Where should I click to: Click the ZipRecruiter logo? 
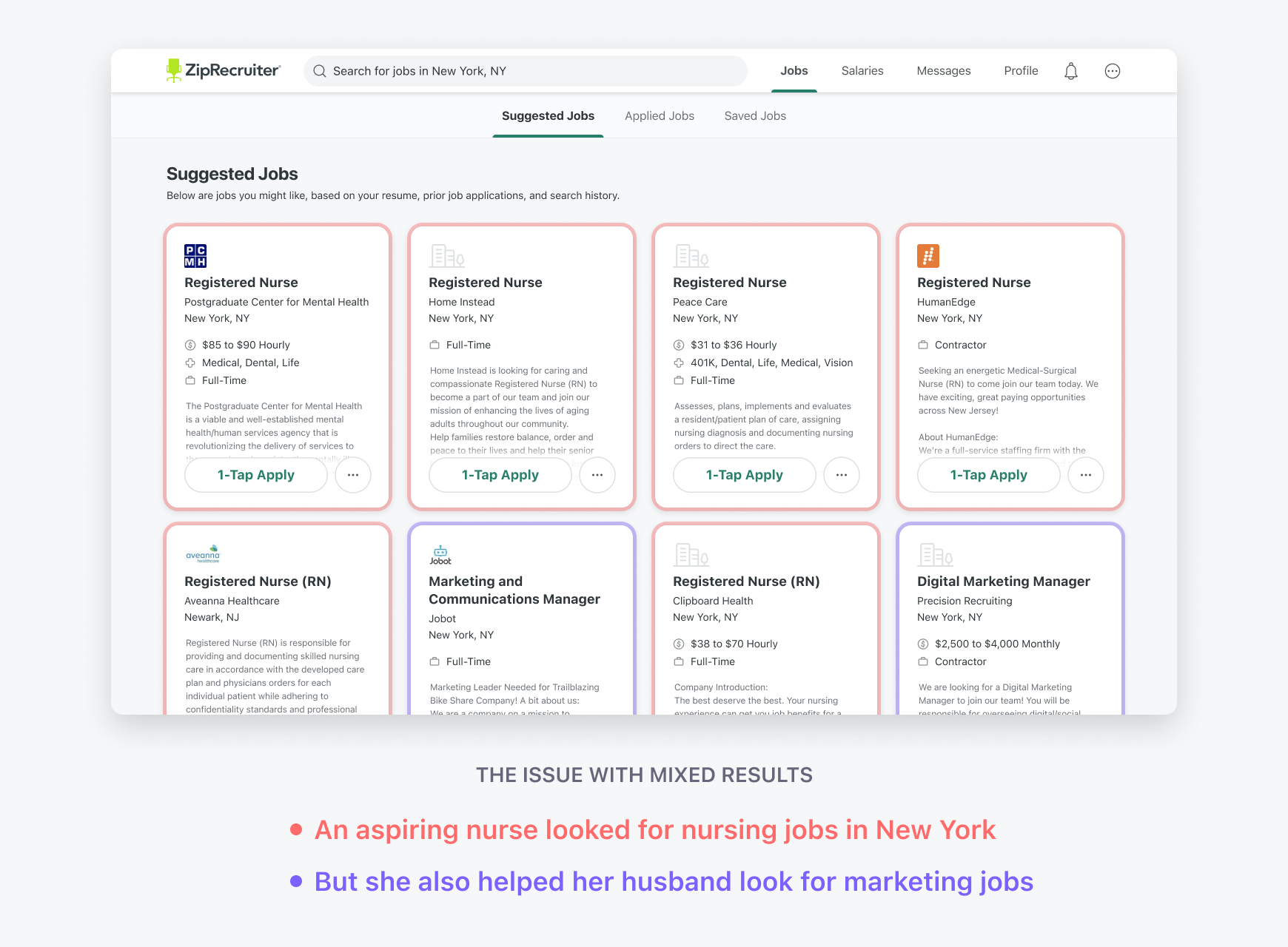[x=224, y=70]
